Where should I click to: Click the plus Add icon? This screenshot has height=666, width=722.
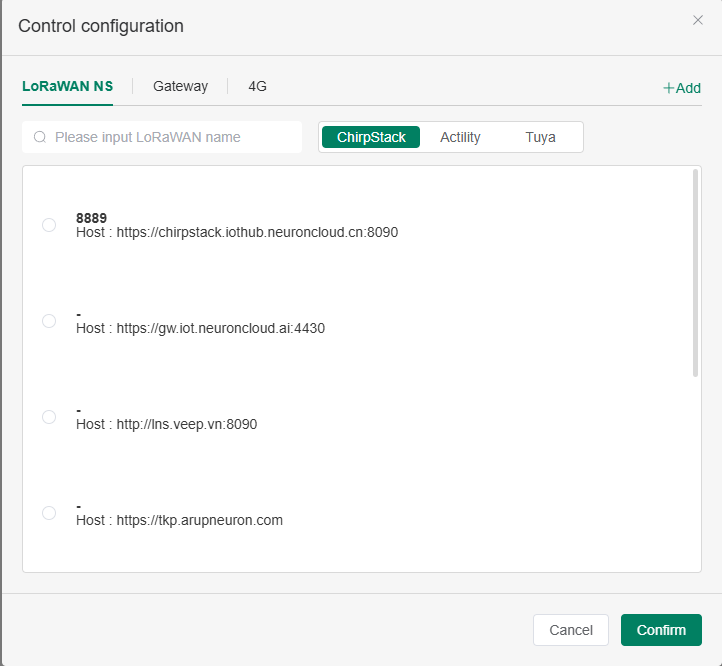(x=669, y=88)
